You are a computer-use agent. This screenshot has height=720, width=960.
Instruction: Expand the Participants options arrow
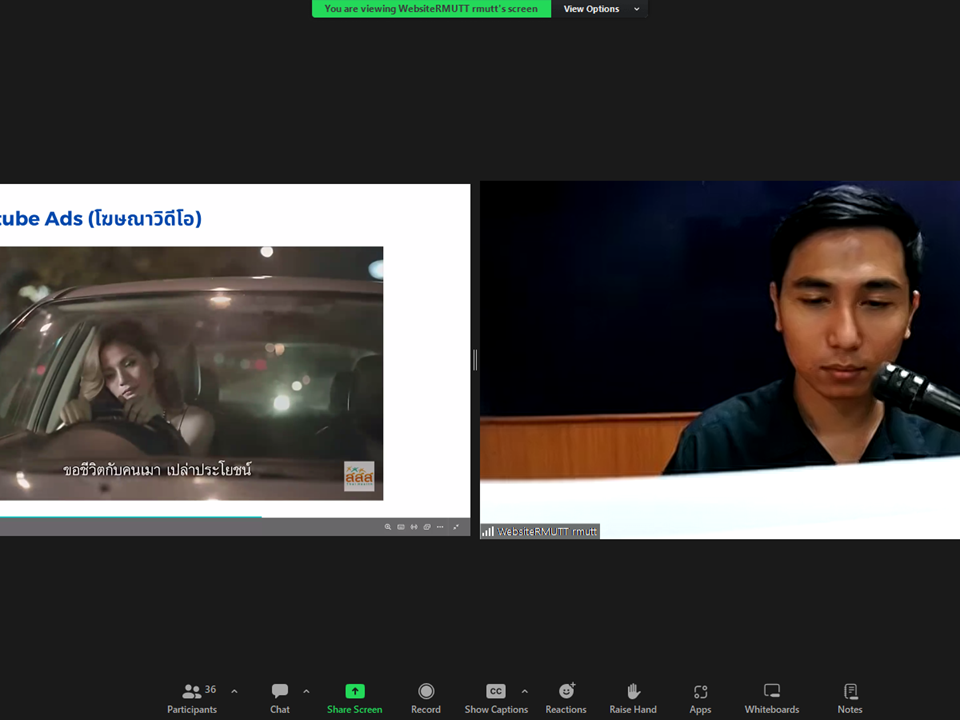[x=234, y=692]
